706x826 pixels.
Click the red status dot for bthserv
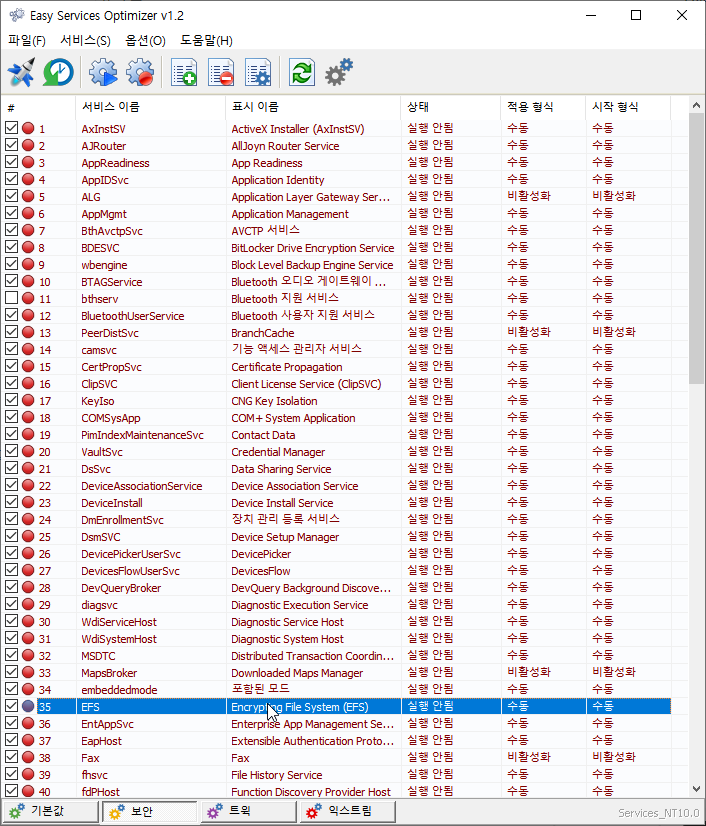coord(28,298)
